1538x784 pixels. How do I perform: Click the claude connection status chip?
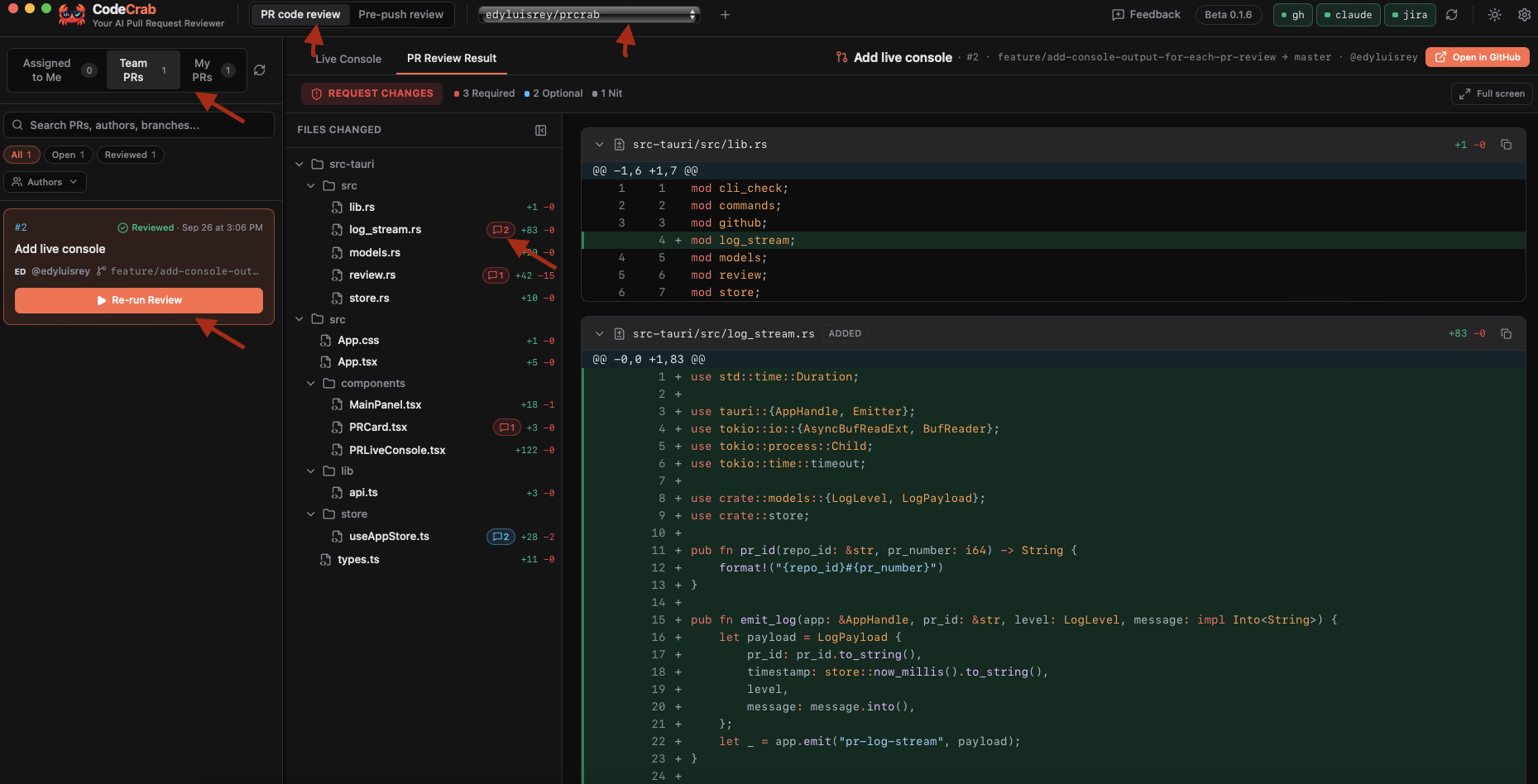coord(1349,15)
